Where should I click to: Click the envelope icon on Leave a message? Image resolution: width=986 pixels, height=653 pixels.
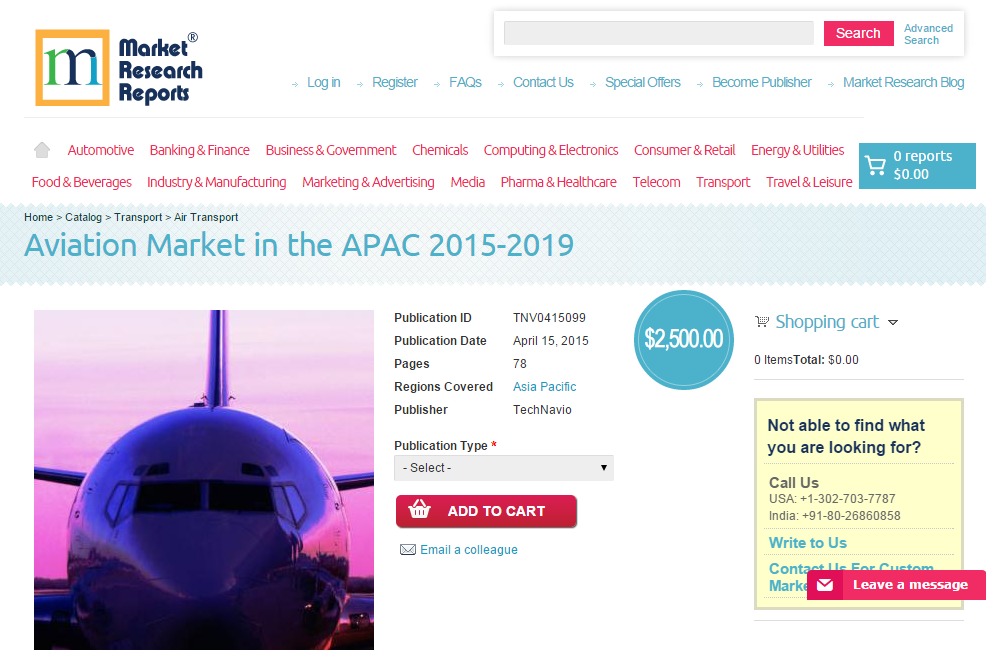point(824,585)
